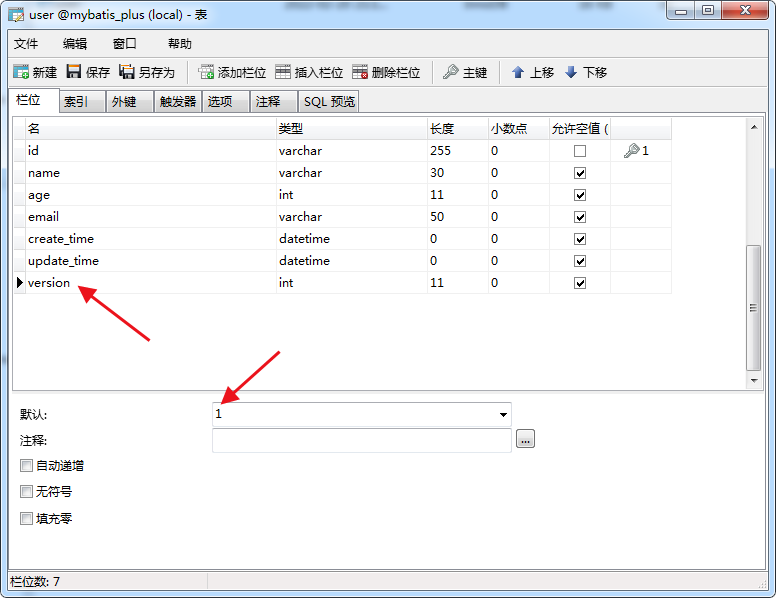Open the 文件 (File) menu
This screenshot has height=598, width=776.
pos(26,44)
